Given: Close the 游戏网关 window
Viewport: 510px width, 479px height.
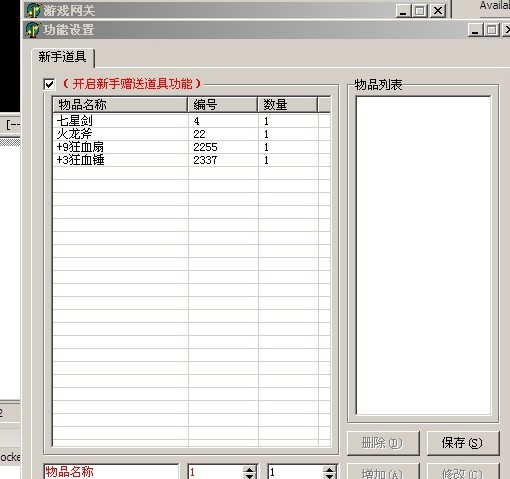Looking at the screenshot, I should pos(438,11).
